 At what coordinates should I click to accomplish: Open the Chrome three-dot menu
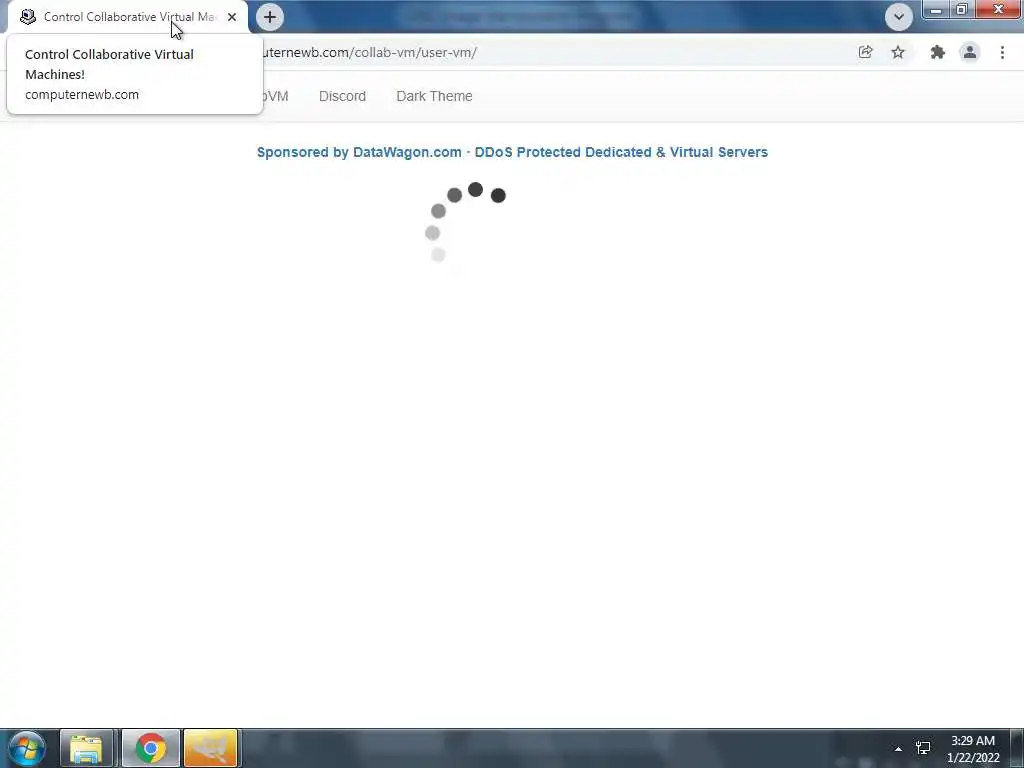(1002, 52)
